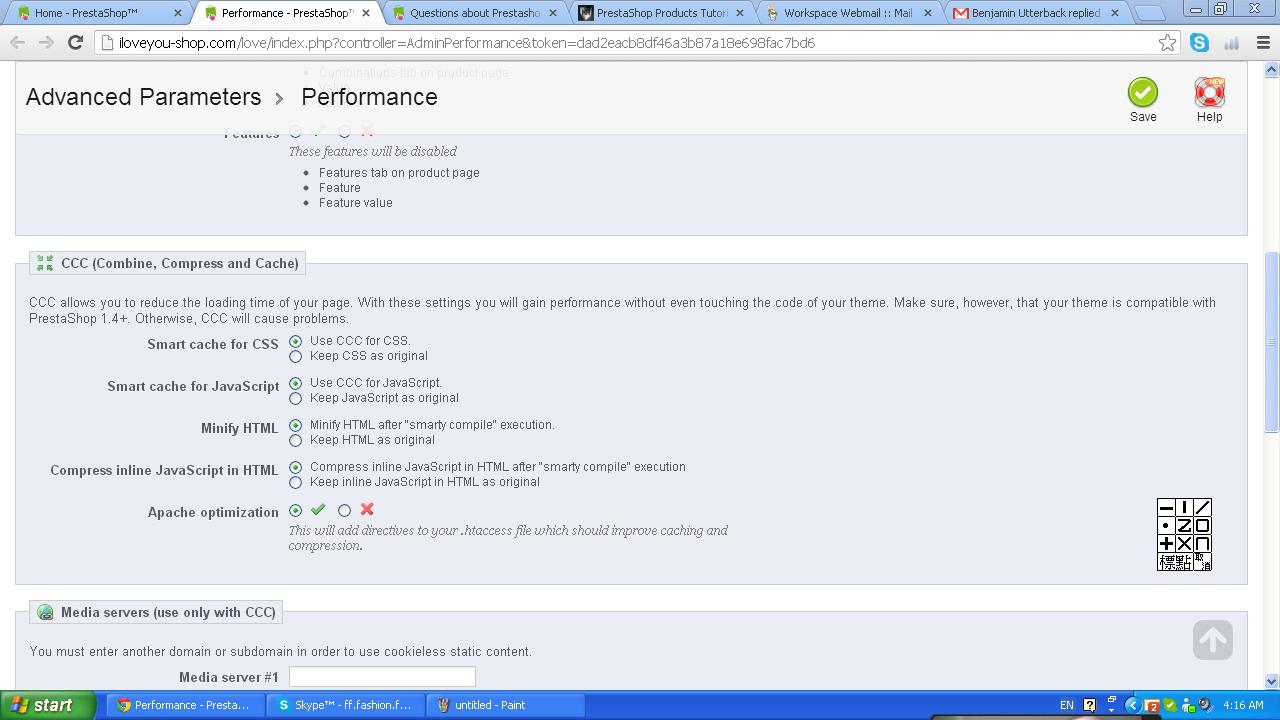
Task: Click the 'Performance - Presta...' taskbar item
Action: point(185,705)
